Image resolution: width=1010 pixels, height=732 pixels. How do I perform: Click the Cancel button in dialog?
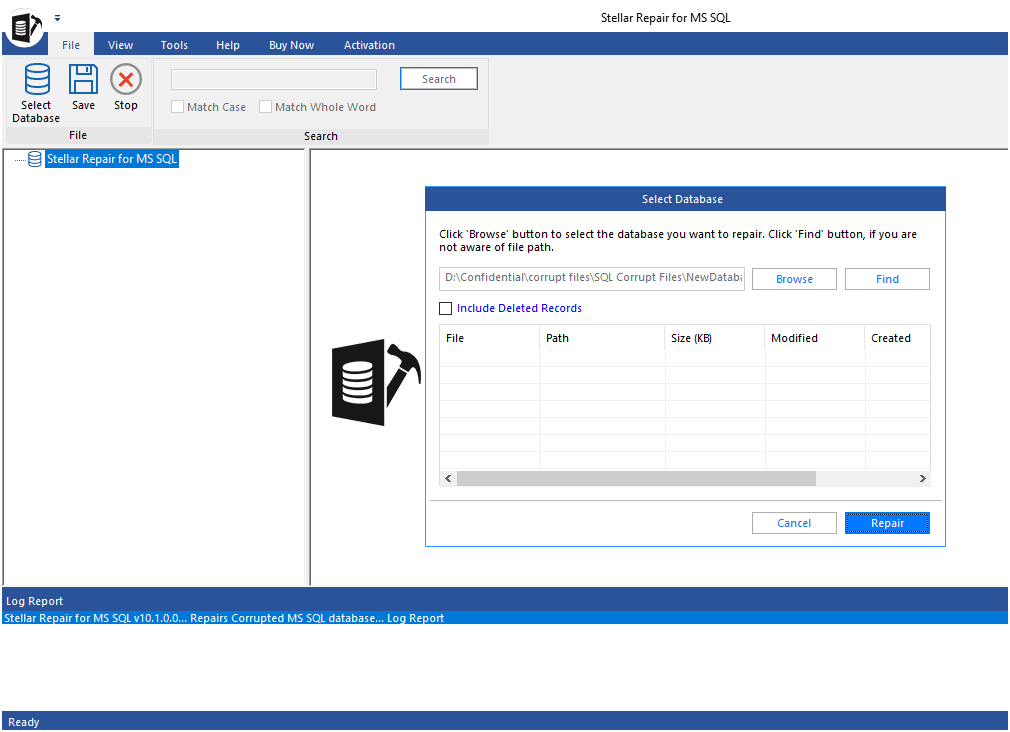tap(794, 523)
